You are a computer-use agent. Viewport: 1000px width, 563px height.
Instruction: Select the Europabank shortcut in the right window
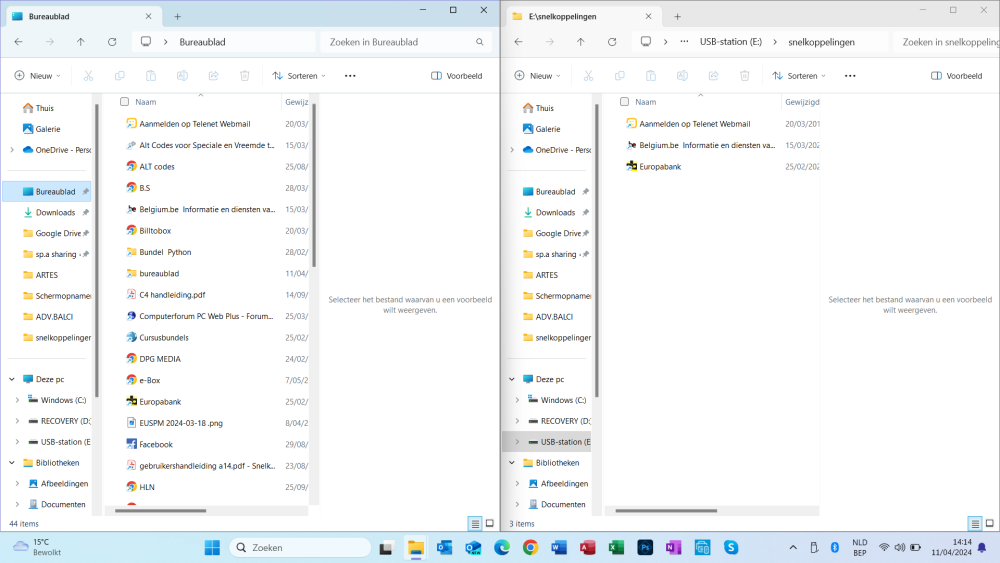tap(660, 166)
